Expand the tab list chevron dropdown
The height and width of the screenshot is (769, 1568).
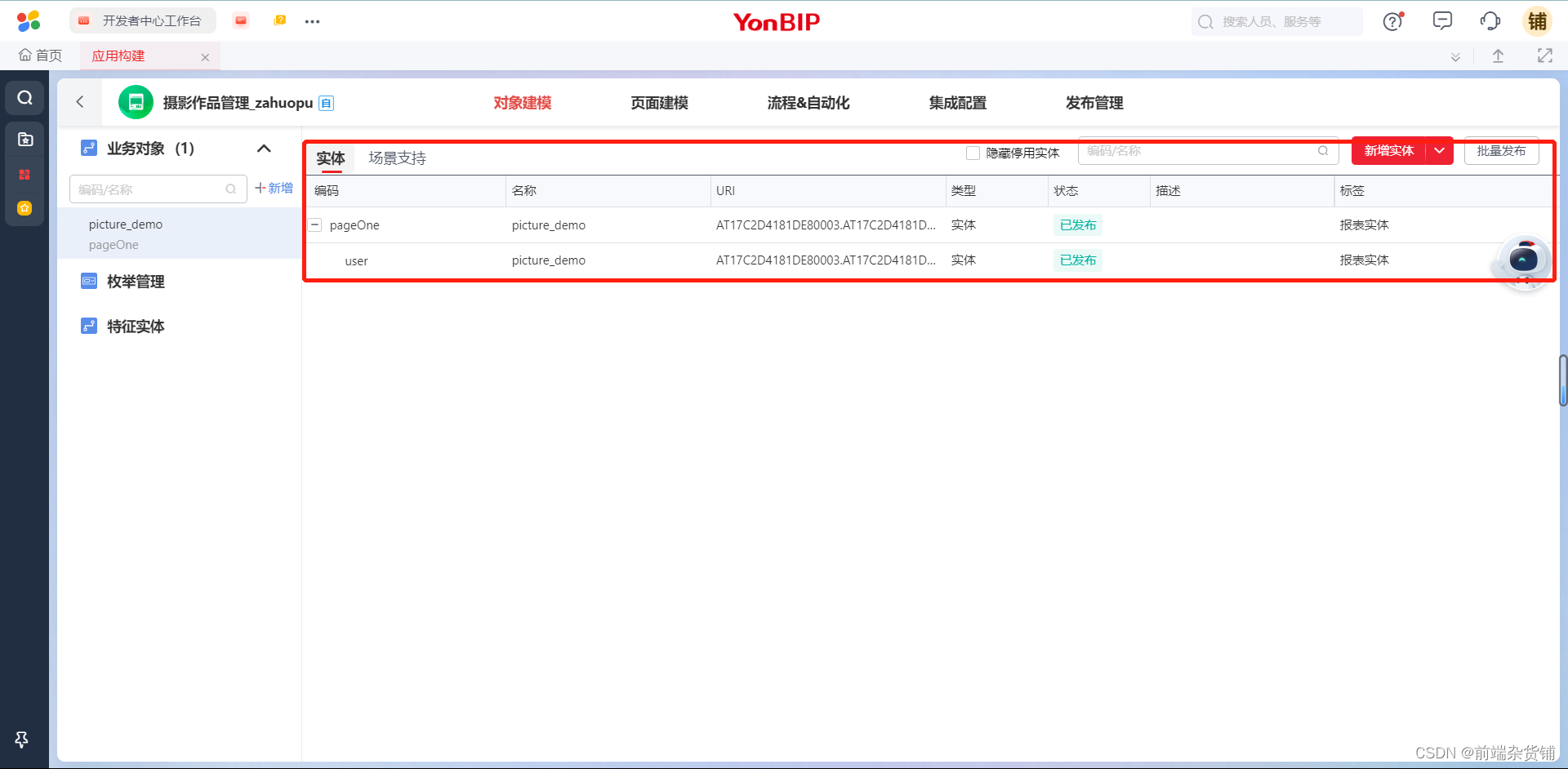click(1455, 56)
